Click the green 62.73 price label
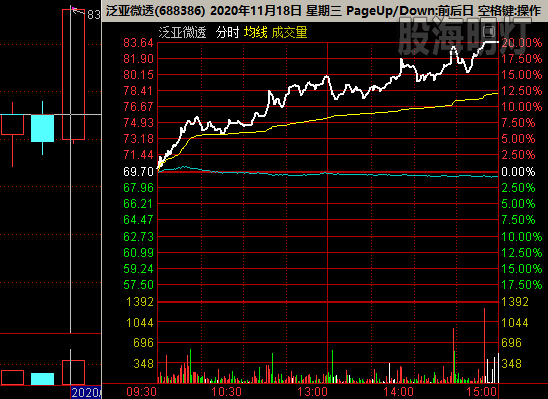548x399 pixels. pyautogui.click(x=138, y=237)
